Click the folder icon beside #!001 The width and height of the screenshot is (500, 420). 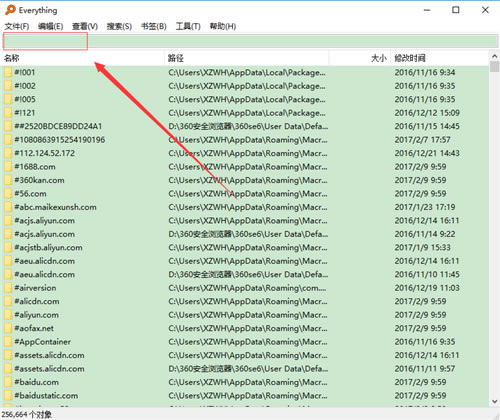click(x=8, y=72)
